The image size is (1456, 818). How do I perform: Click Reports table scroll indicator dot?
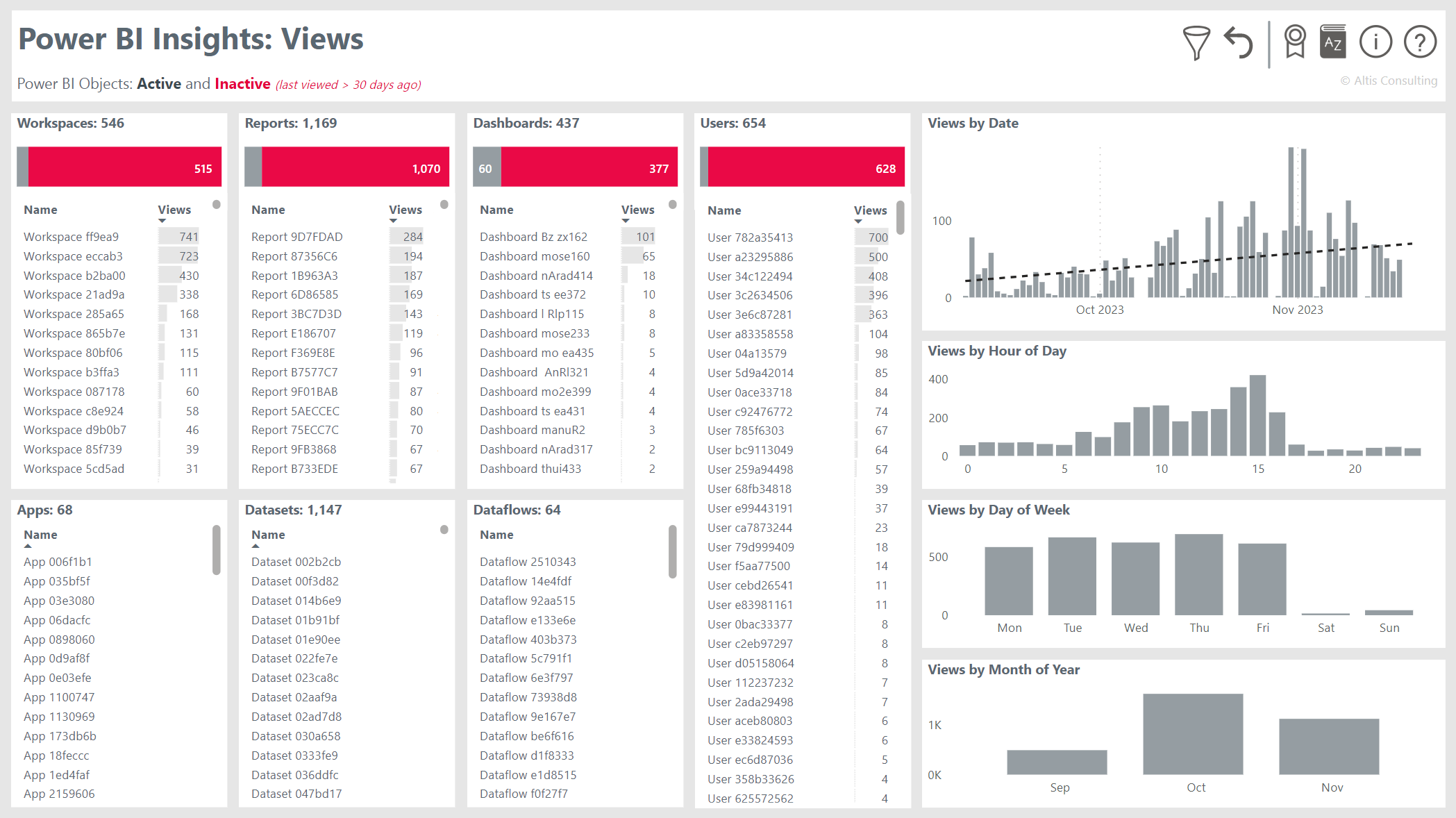(444, 204)
